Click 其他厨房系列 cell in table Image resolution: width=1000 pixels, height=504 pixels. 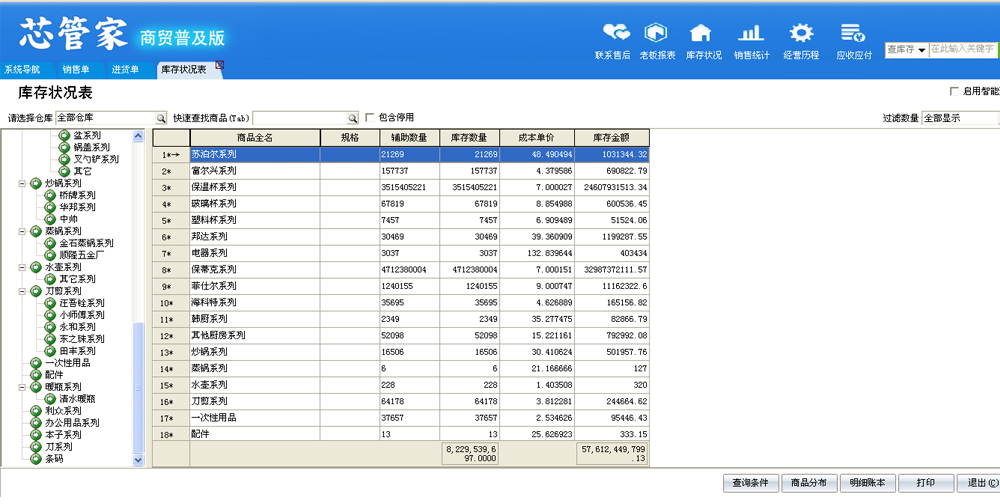[255, 336]
